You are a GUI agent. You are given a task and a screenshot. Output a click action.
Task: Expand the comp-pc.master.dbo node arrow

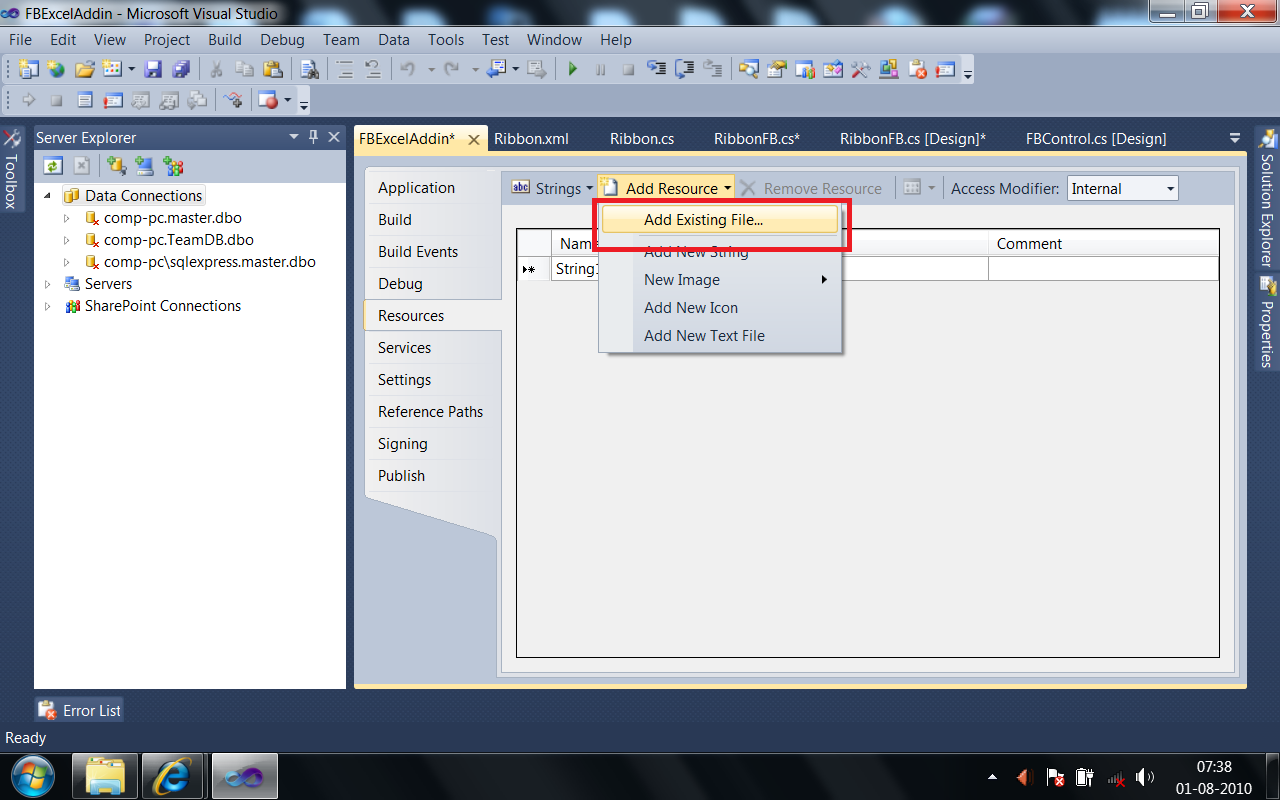[67, 218]
